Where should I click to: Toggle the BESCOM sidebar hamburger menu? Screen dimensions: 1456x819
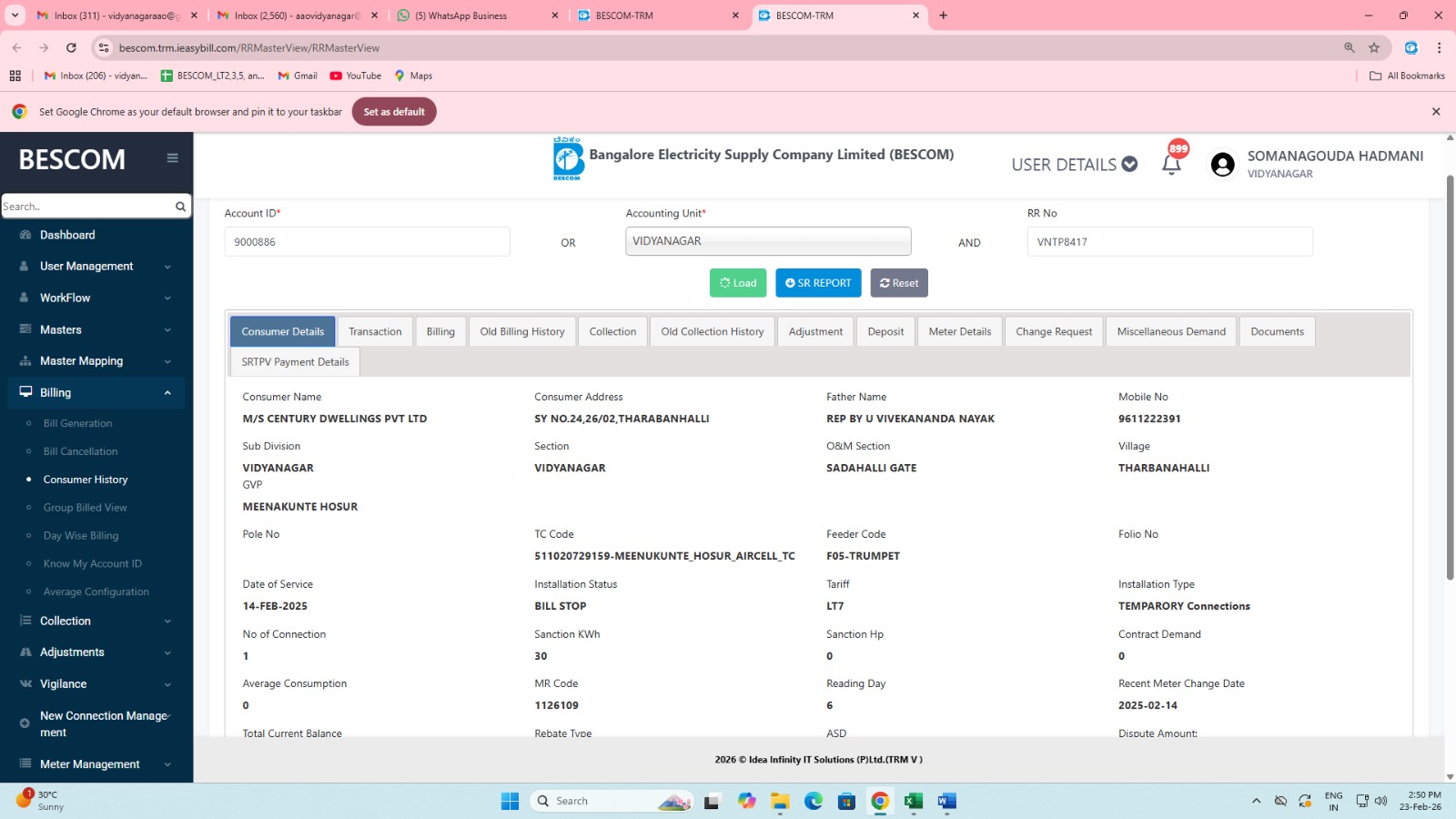[x=172, y=158]
